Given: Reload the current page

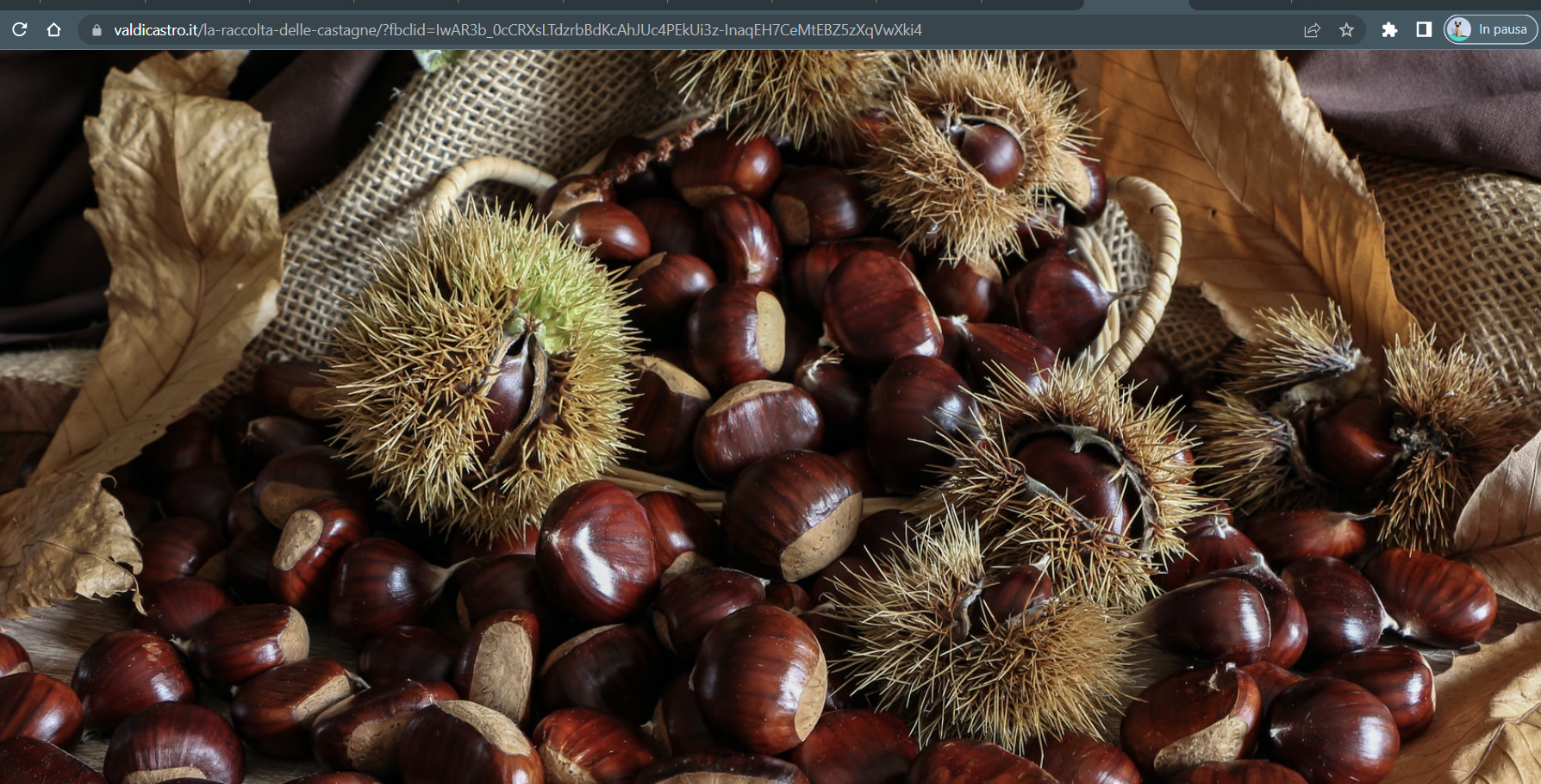Looking at the screenshot, I should click(19, 29).
